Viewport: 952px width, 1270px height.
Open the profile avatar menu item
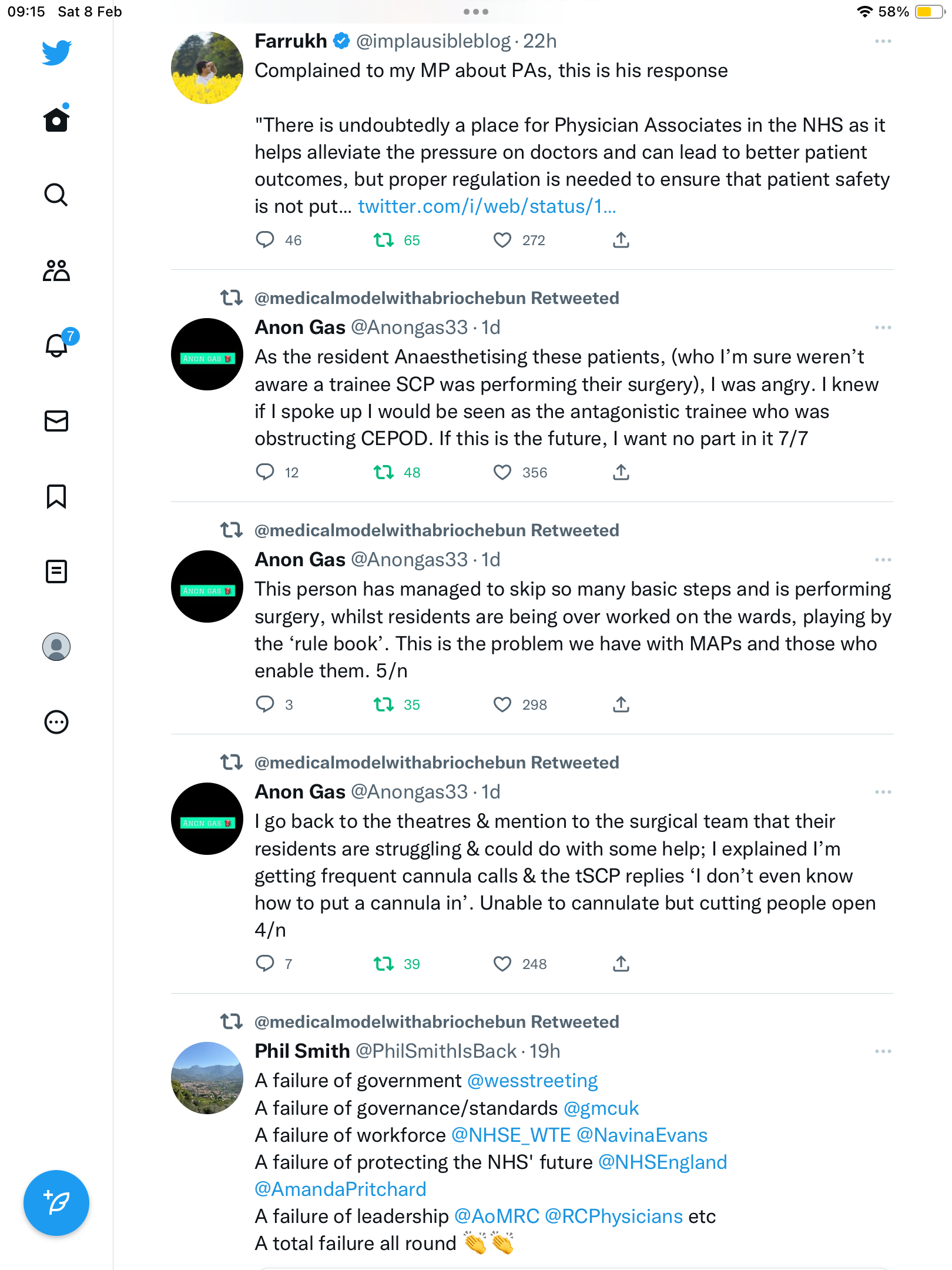point(56,647)
